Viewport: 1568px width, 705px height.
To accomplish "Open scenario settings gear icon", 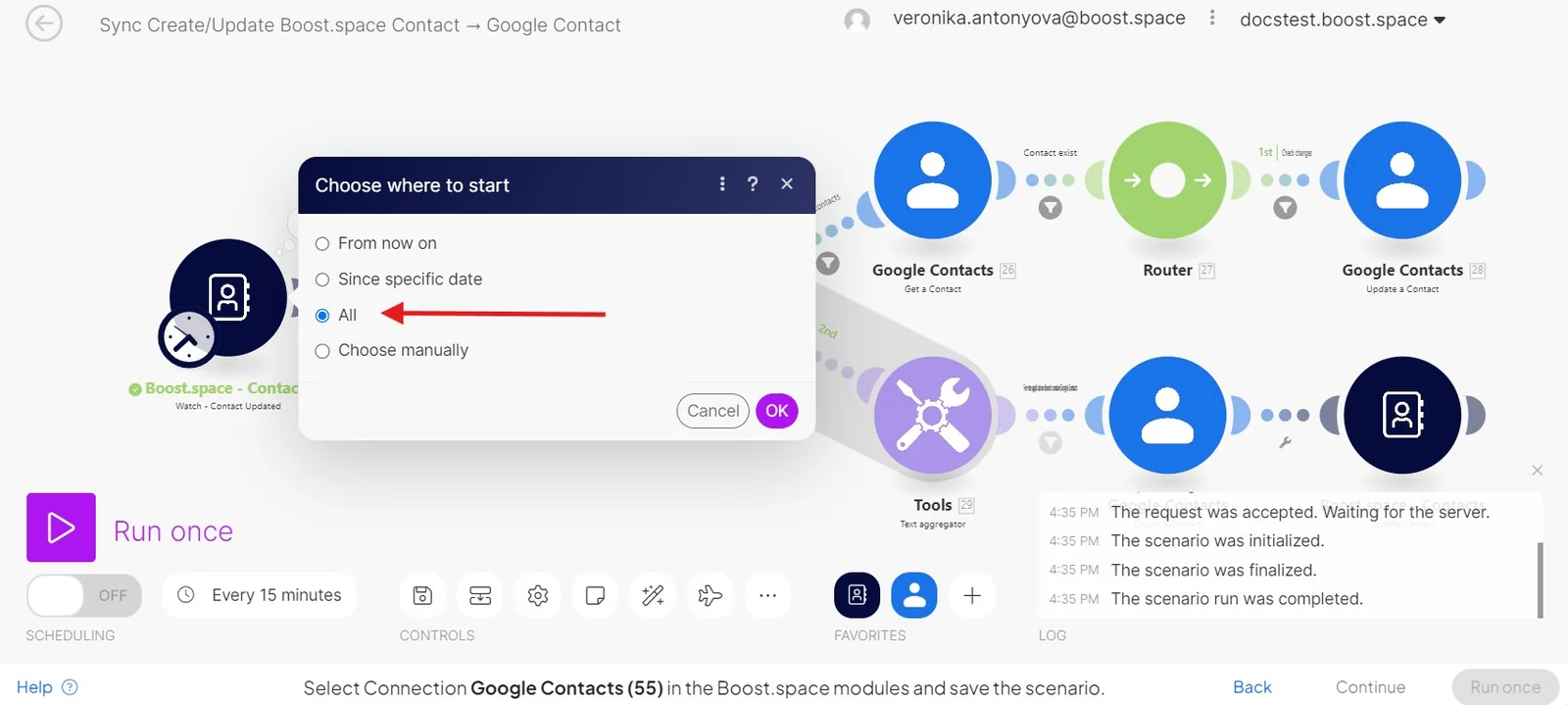I will point(538,595).
